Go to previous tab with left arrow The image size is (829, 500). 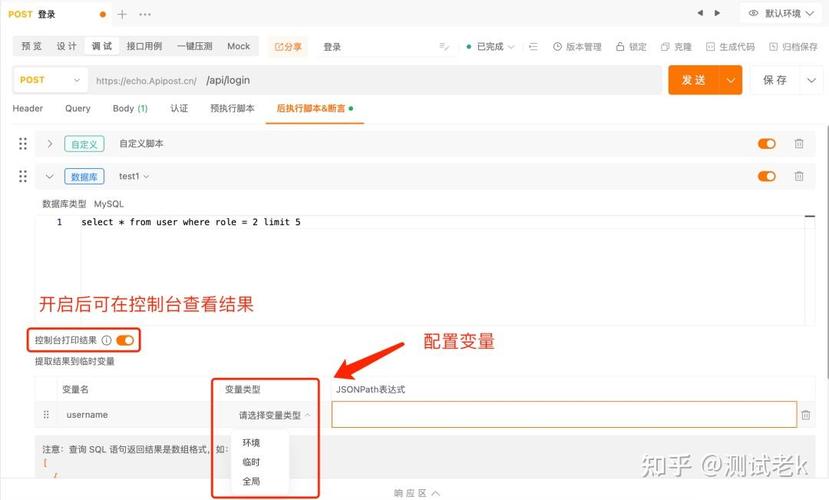(700, 13)
